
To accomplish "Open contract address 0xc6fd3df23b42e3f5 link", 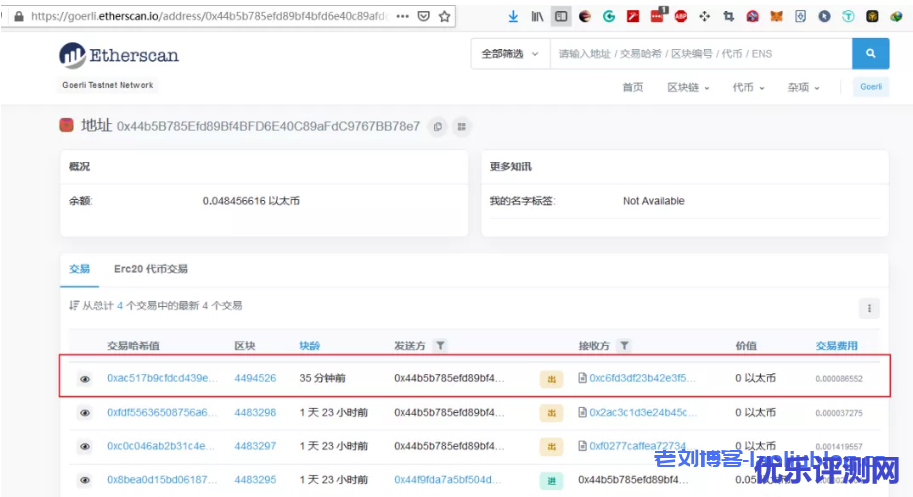I will pyautogui.click(x=641, y=379).
